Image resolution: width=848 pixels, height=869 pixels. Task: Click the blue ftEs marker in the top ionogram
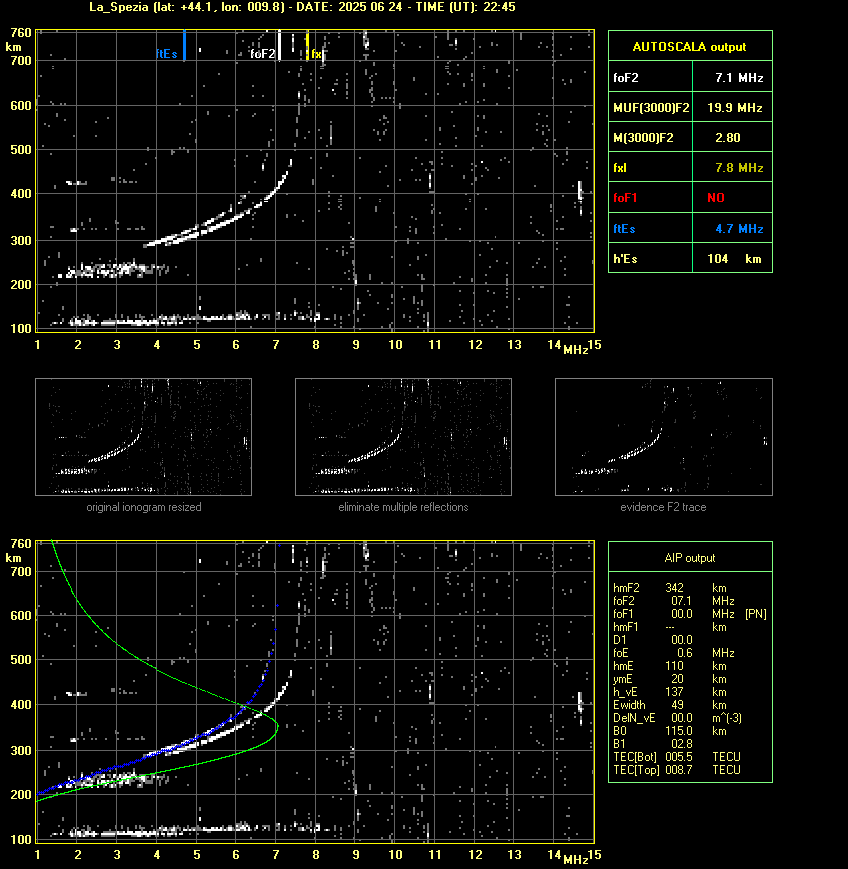pos(184,45)
